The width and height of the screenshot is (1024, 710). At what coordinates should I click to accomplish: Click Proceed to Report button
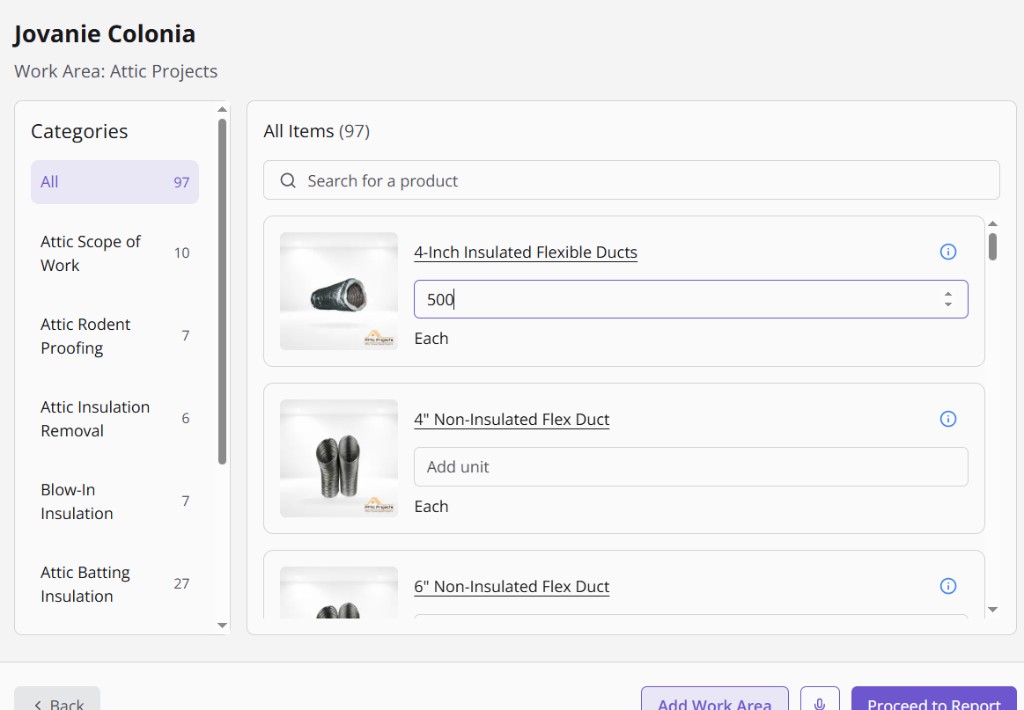click(x=933, y=702)
